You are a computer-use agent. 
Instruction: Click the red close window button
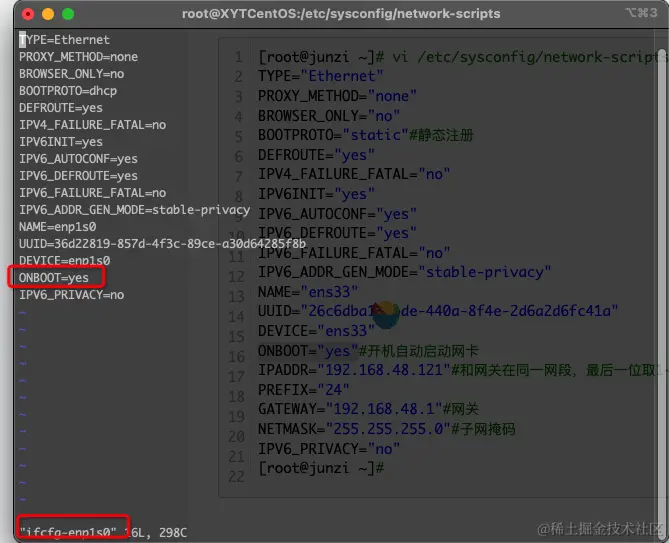pos(28,14)
